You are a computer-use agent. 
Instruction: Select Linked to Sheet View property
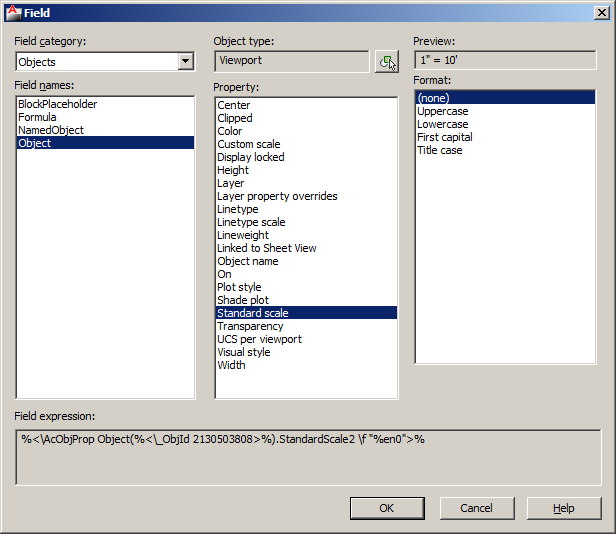click(306, 248)
